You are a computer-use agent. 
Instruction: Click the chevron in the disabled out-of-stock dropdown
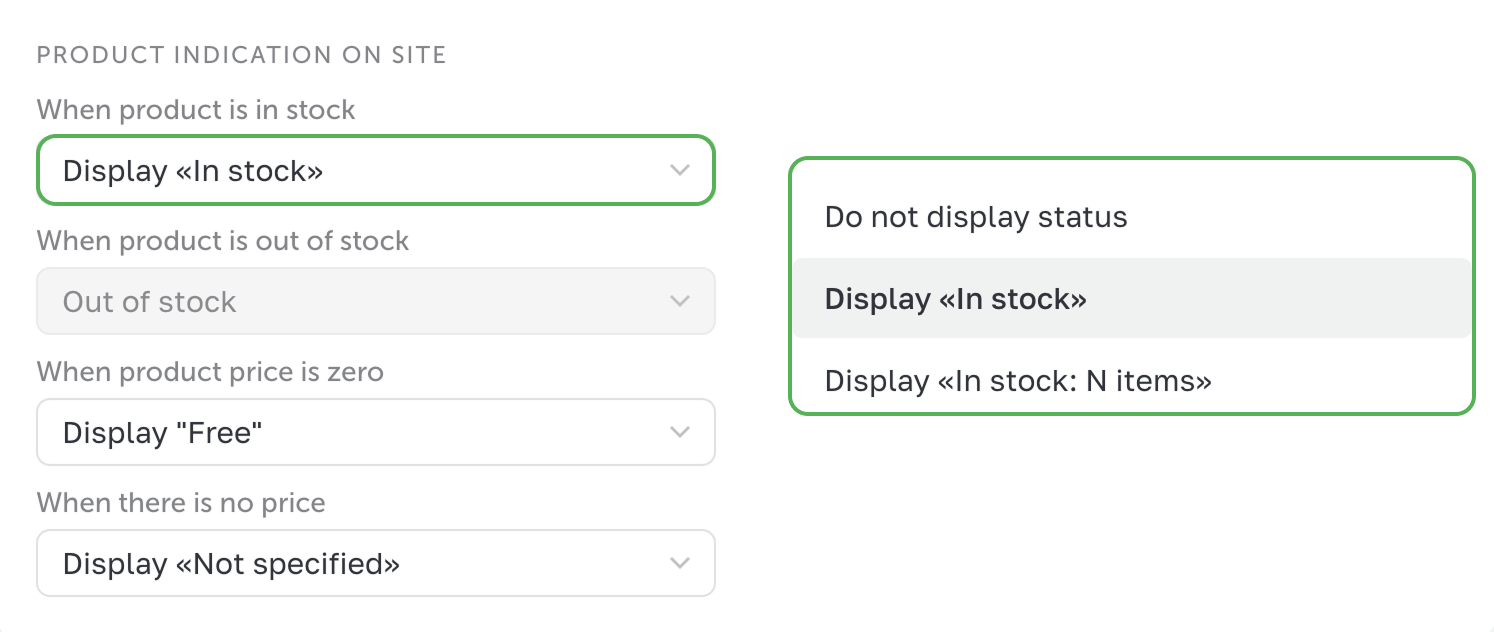click(680, 301)
